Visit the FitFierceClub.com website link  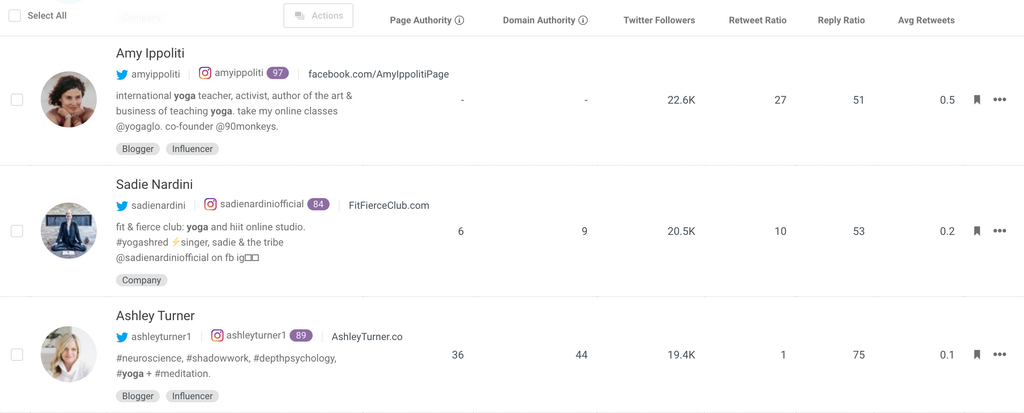click(x=389, y=205)
